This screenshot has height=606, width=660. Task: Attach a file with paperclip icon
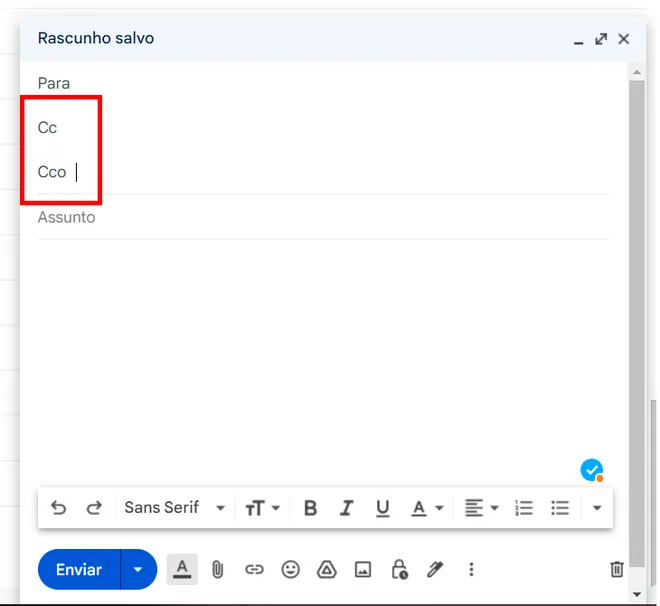(217, 569)
